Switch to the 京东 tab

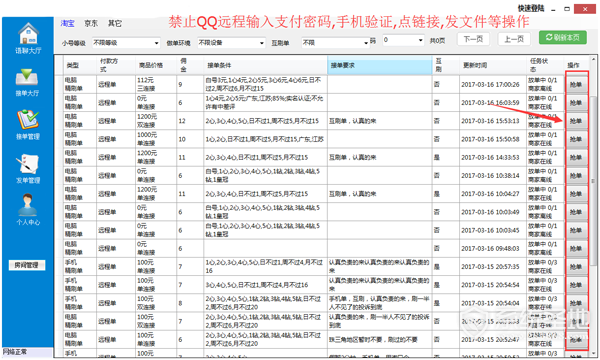(x=91, y=24)
